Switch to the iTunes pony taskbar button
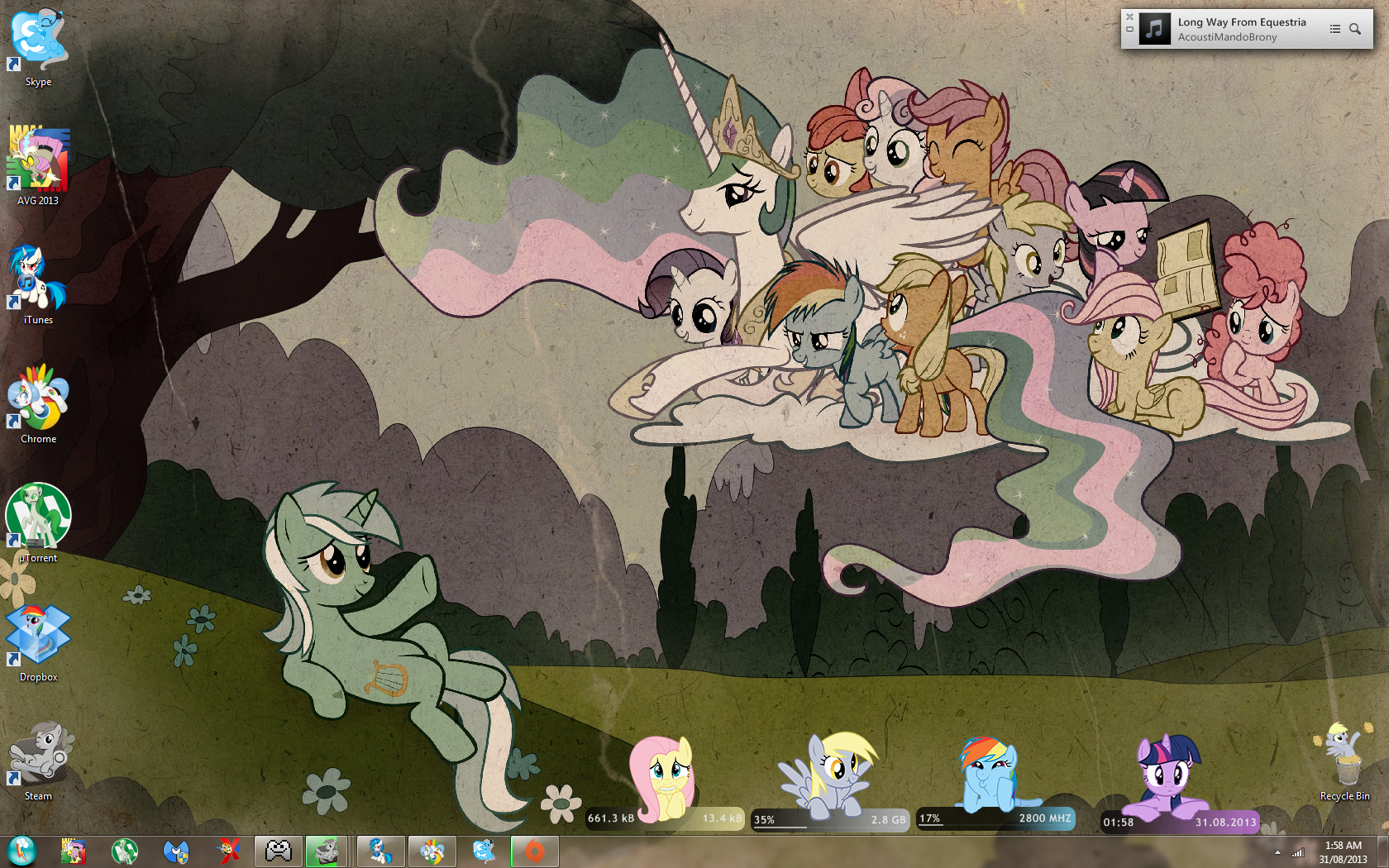 pyautogui.click(x=381, y=851)
